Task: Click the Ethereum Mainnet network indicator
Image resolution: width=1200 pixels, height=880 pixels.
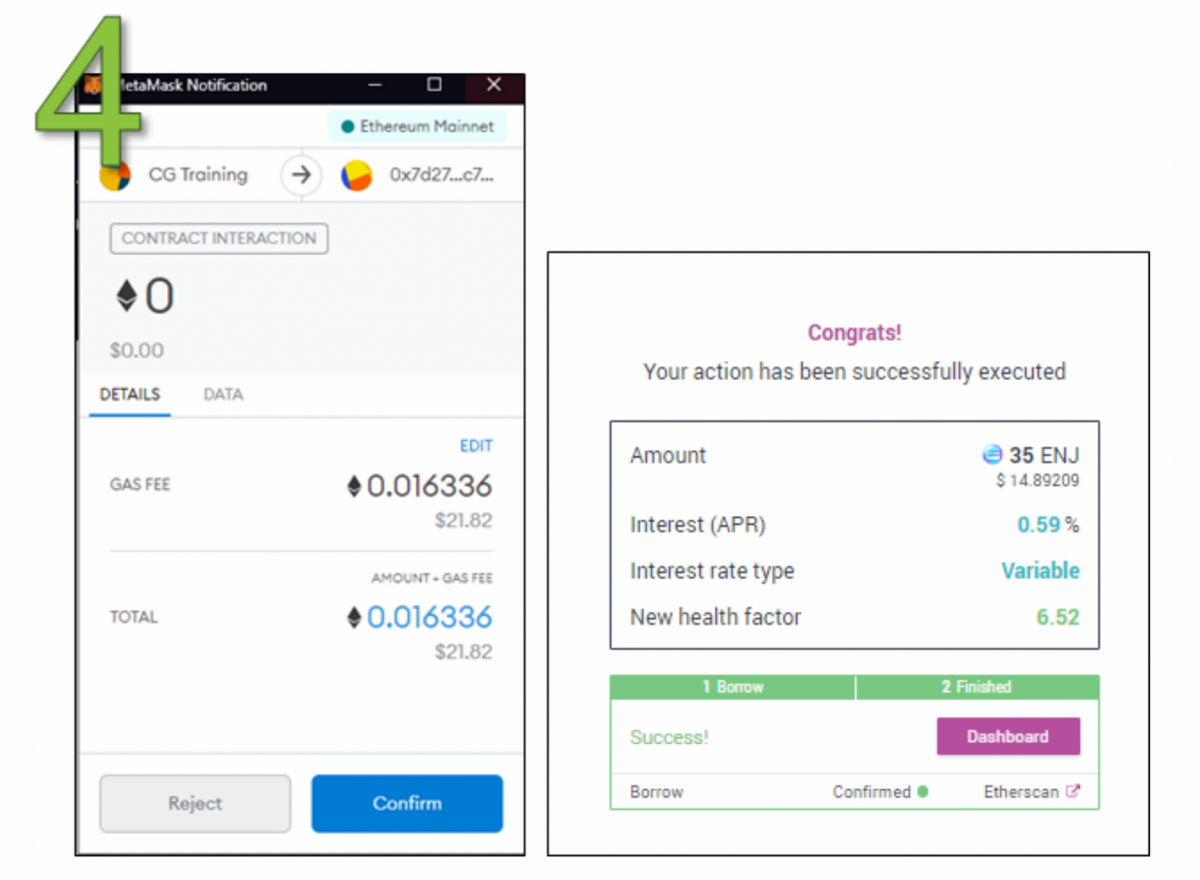Action: pos(416,126)
